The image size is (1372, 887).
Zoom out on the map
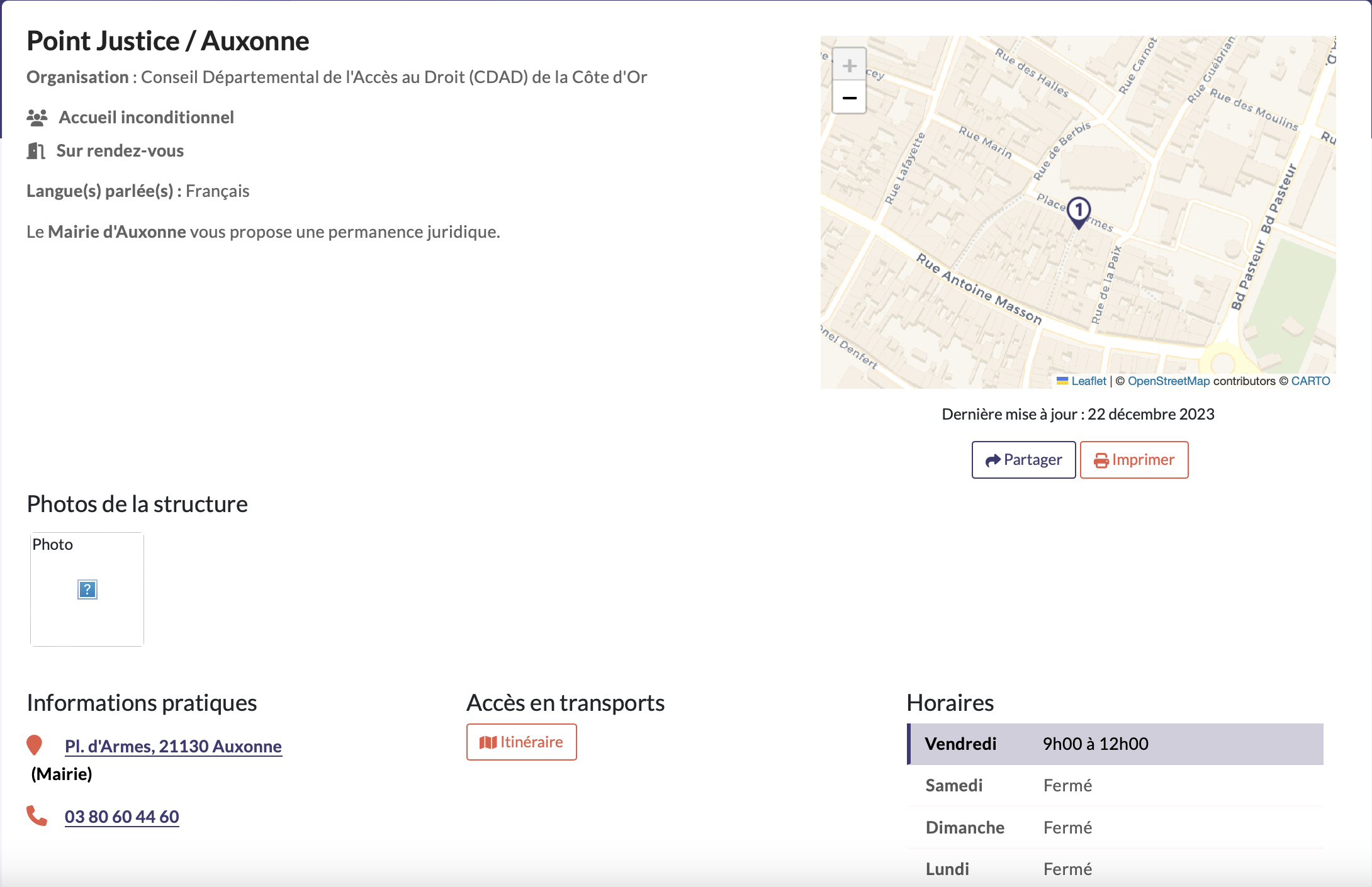coord(849,98)
